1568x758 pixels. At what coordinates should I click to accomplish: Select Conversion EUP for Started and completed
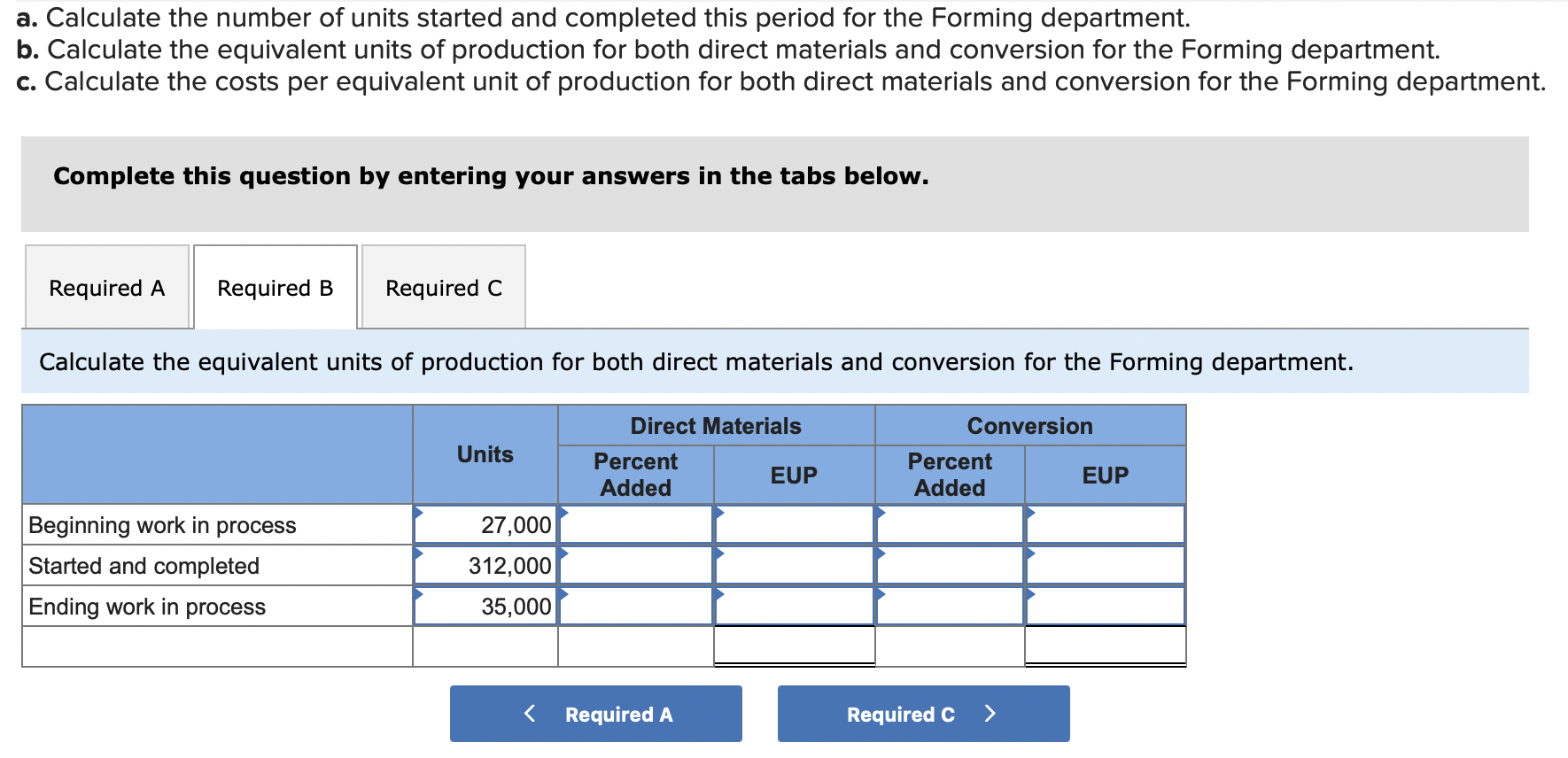tap(1105, 566)
